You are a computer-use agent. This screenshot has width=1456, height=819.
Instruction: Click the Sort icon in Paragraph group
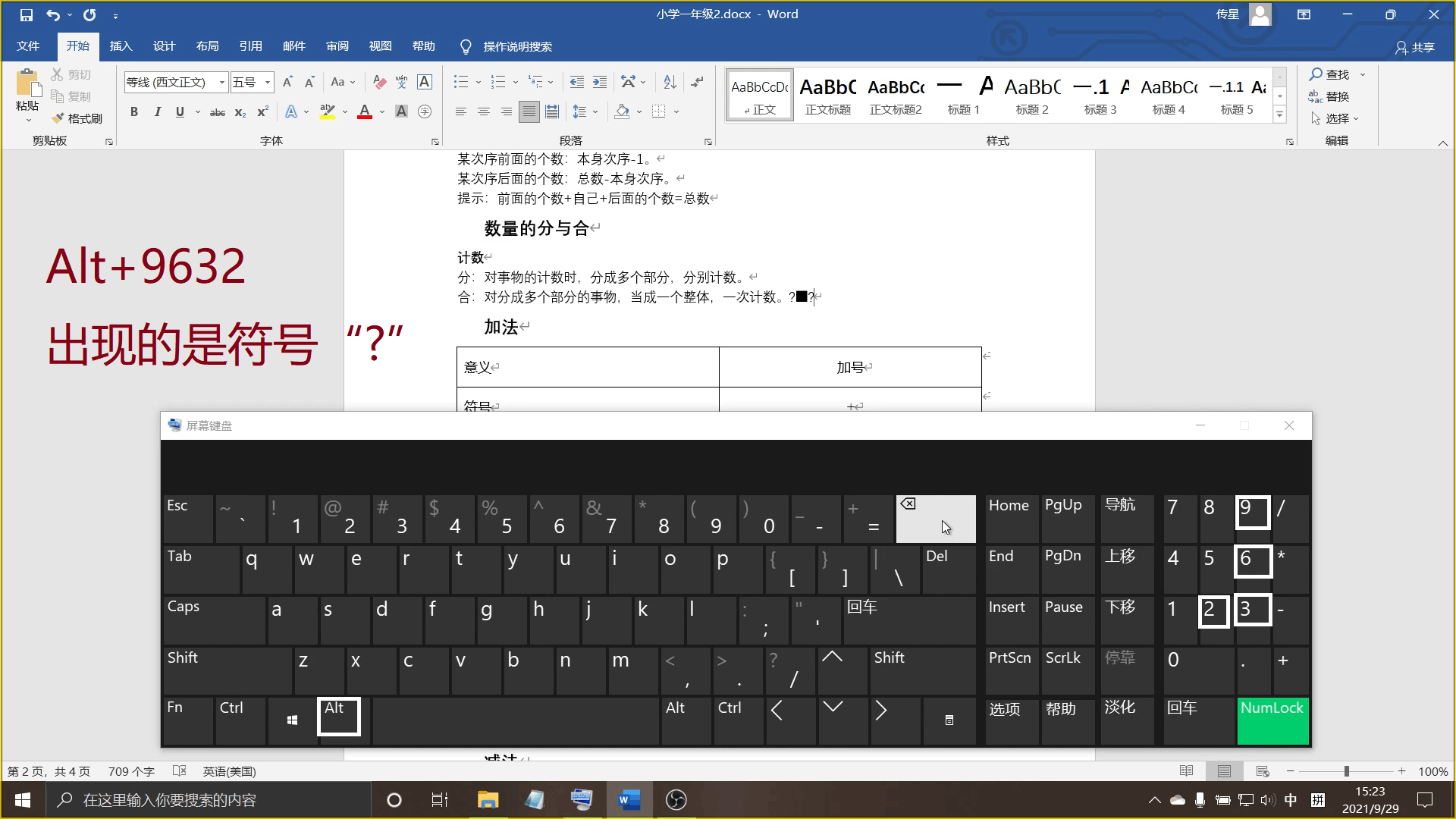pyautogui.click(x=670, y=82)
